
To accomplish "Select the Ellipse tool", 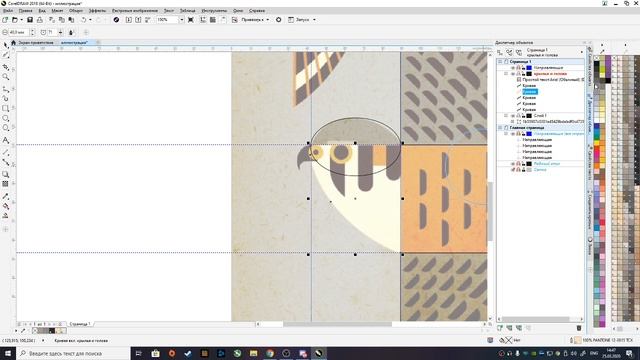I will click(5, 118).
